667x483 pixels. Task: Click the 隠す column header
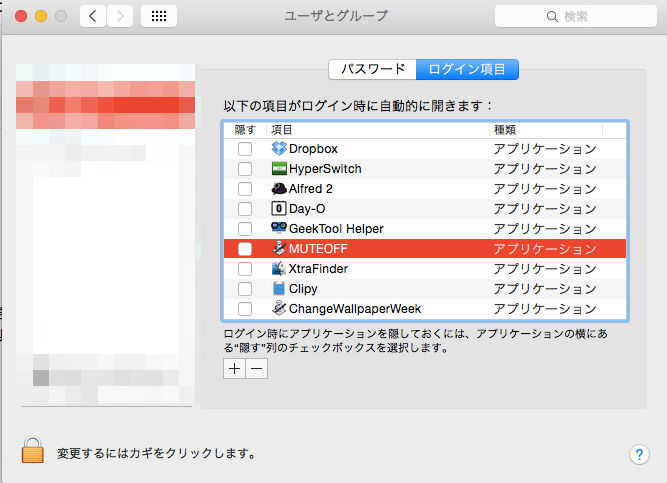coord(245,130)
